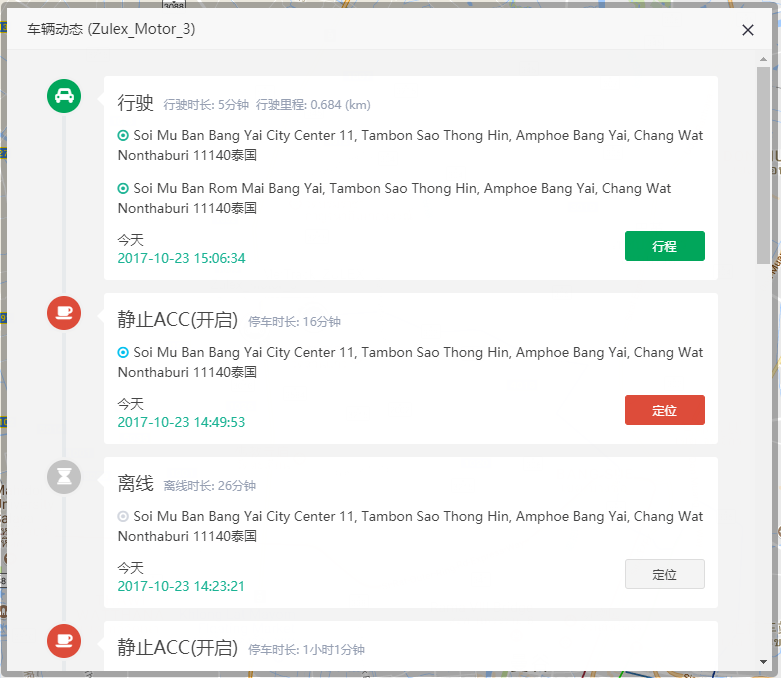Screen dimensions: 781x678
Task: Click the dialog title 车辆动态 (Zulex_Motor_3)
Action: pyautogui.click(x=111, y=29)
